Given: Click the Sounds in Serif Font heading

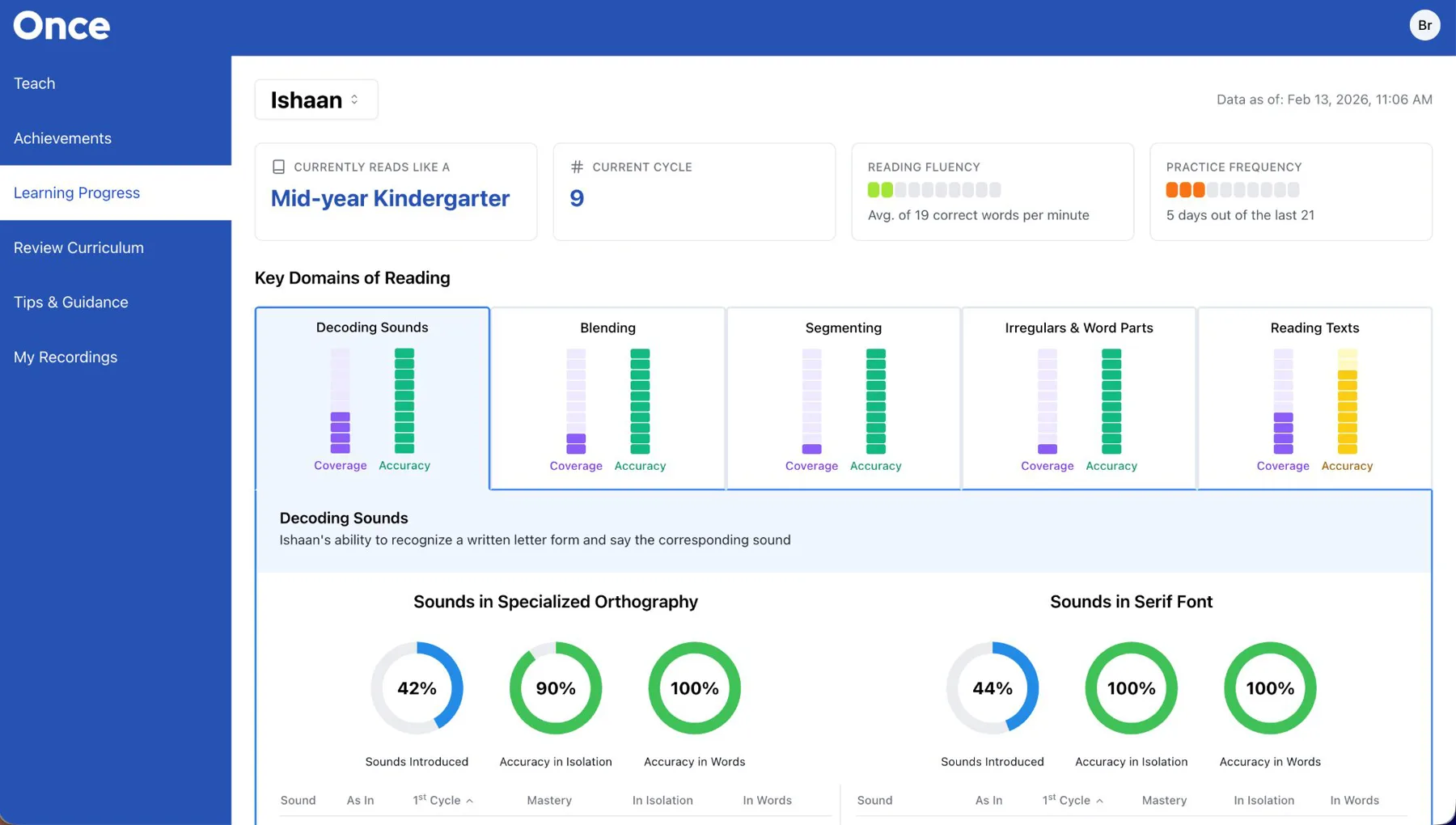Looking at the screenshot, I should [1131, 602].
